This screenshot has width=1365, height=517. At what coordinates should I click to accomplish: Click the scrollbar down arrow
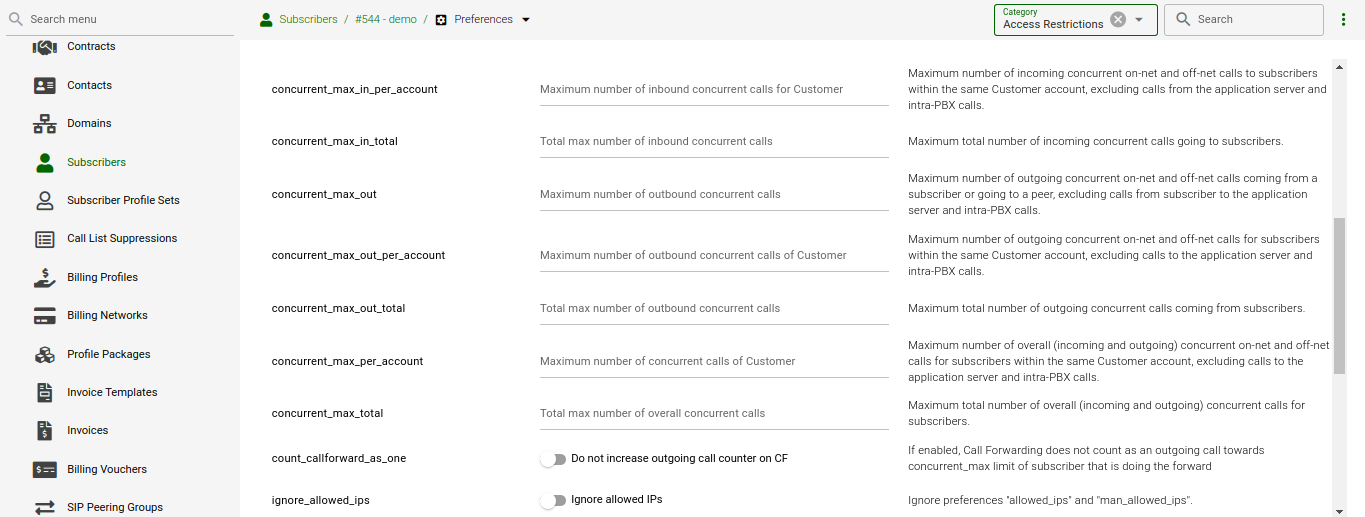tap(1340, 510)
